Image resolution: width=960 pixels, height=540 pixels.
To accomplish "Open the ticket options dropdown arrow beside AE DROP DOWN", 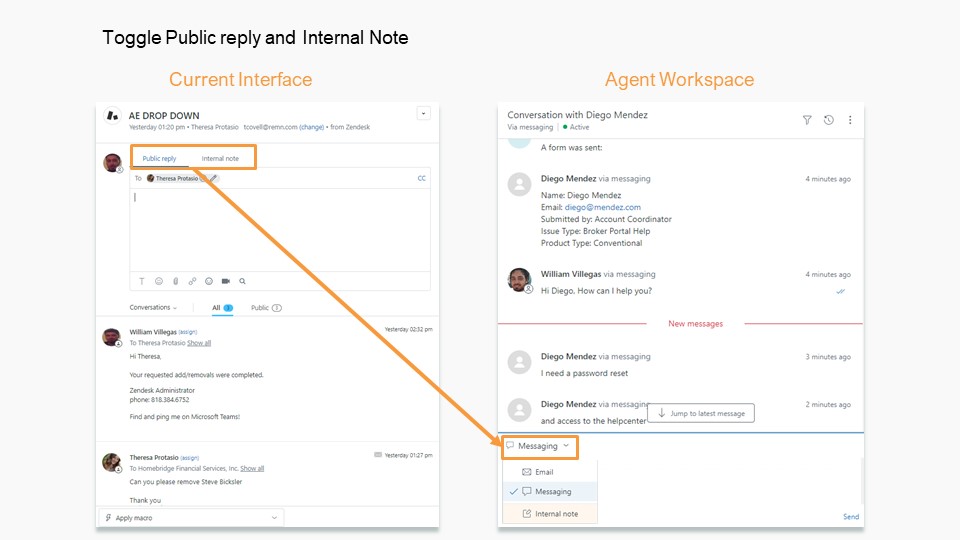I will (x=423, y=113).
